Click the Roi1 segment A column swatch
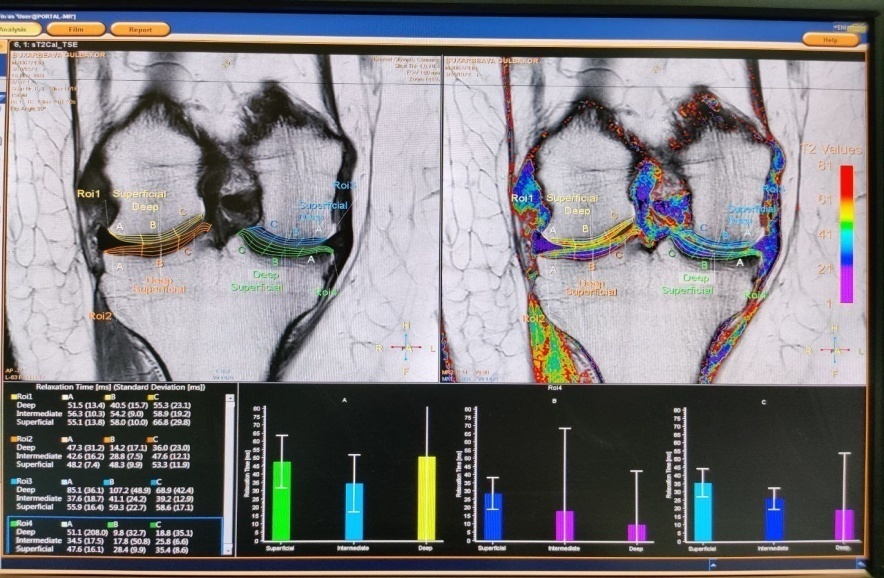Screen dimensions: 884x578 67,397
